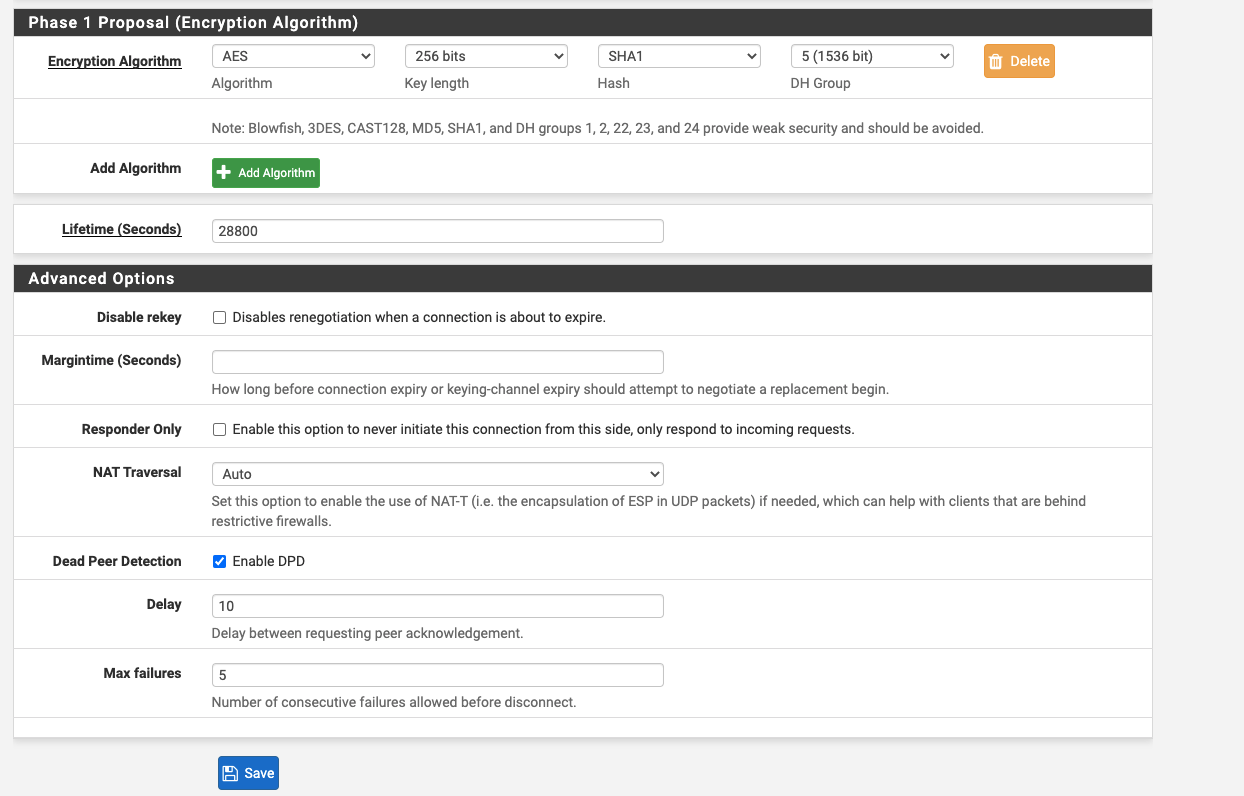Screen dimensions: 1244x796
Task: Open the 256 bits Key length dropdown
Action: click(486, 56)
